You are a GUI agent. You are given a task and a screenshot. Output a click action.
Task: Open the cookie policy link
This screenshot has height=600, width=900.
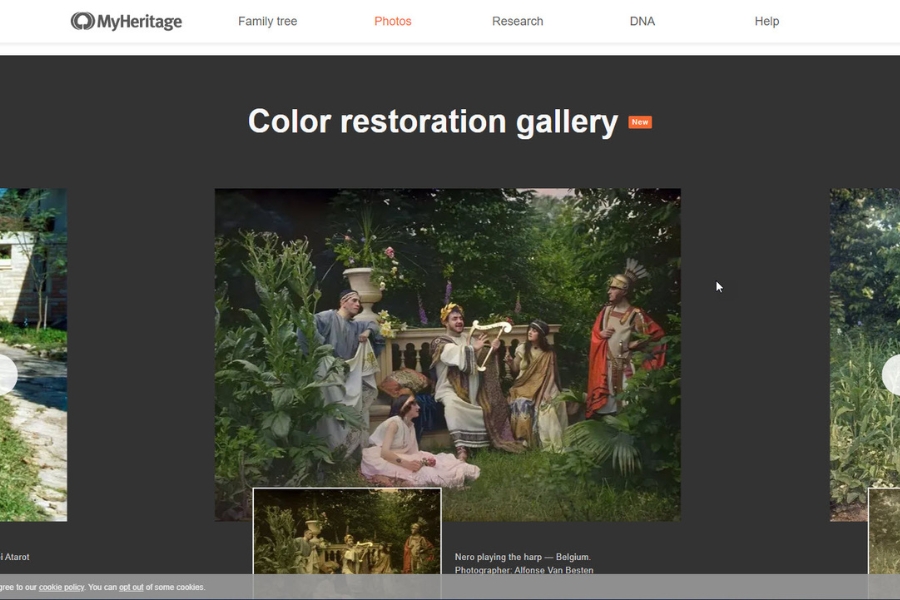(x=61, y=587)
